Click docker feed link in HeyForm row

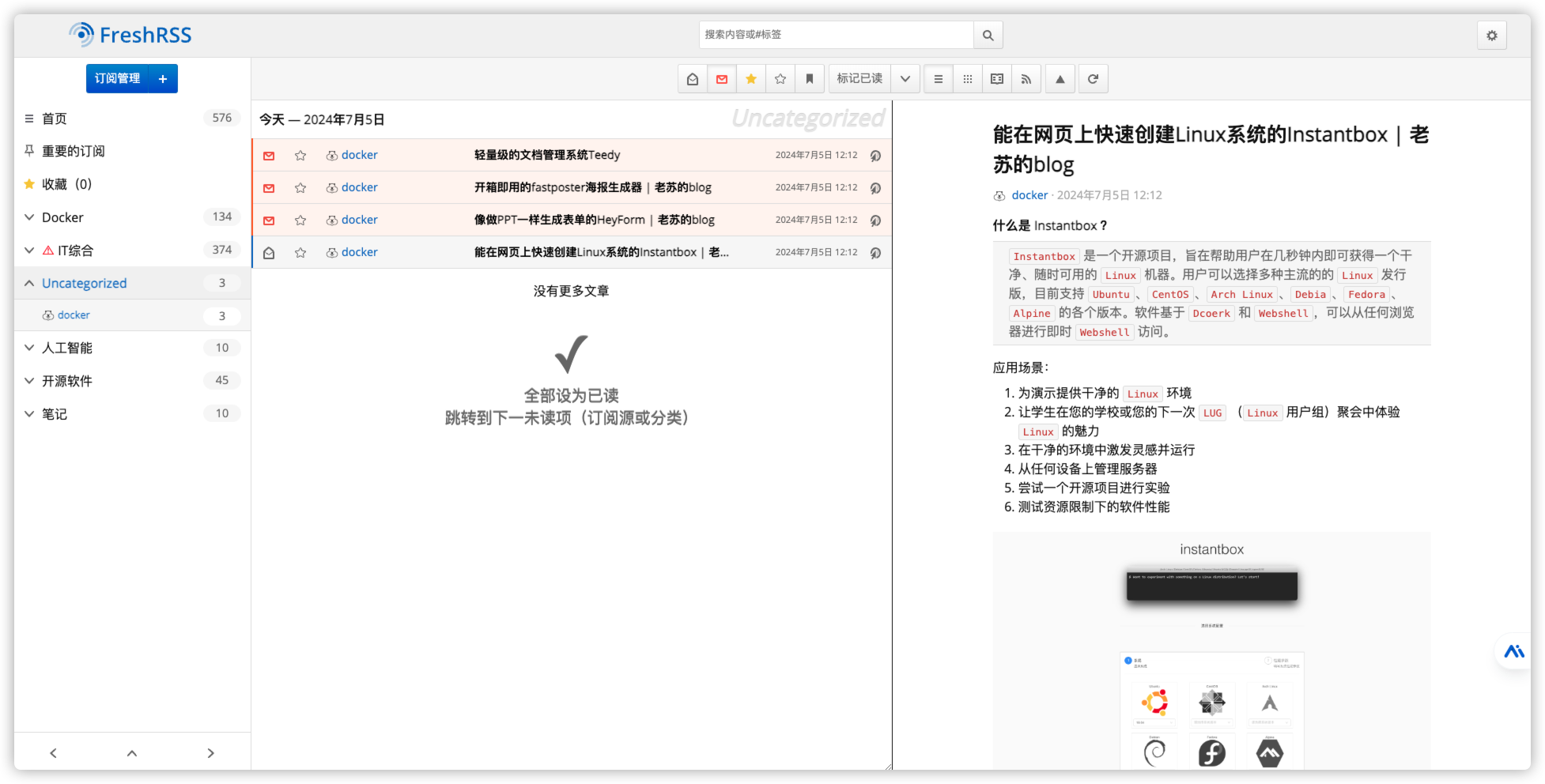359,220
